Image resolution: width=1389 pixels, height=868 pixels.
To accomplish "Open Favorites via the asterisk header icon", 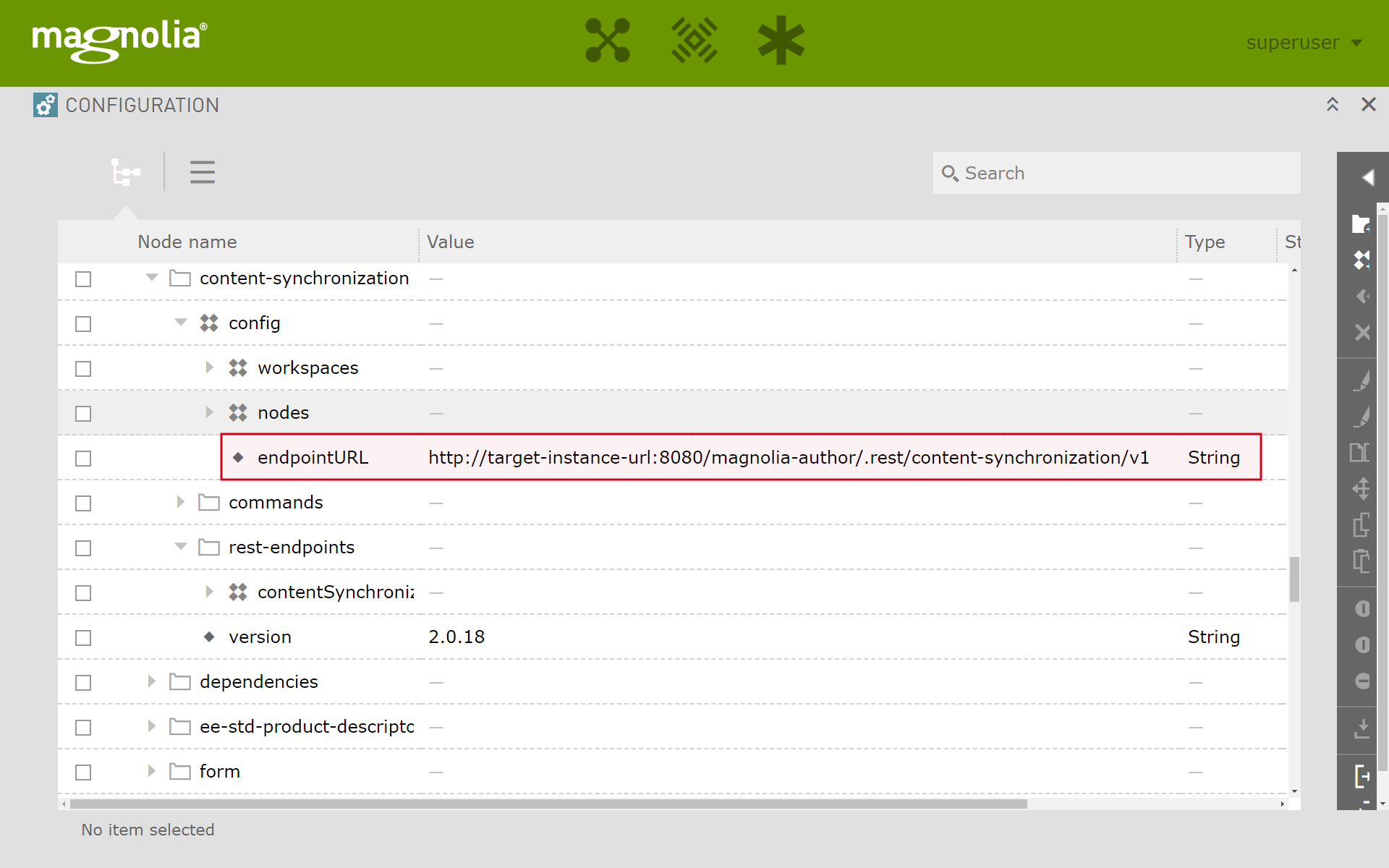I will coord(781,41).
